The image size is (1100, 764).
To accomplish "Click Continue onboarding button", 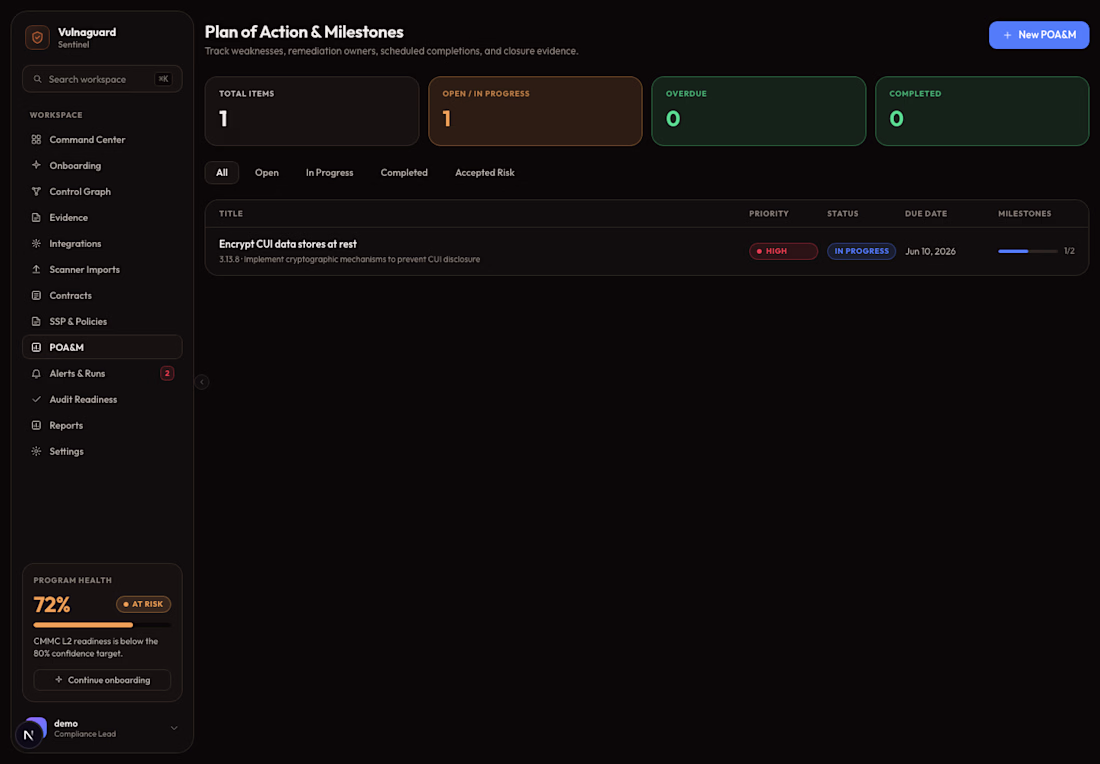I will [102, 680].
